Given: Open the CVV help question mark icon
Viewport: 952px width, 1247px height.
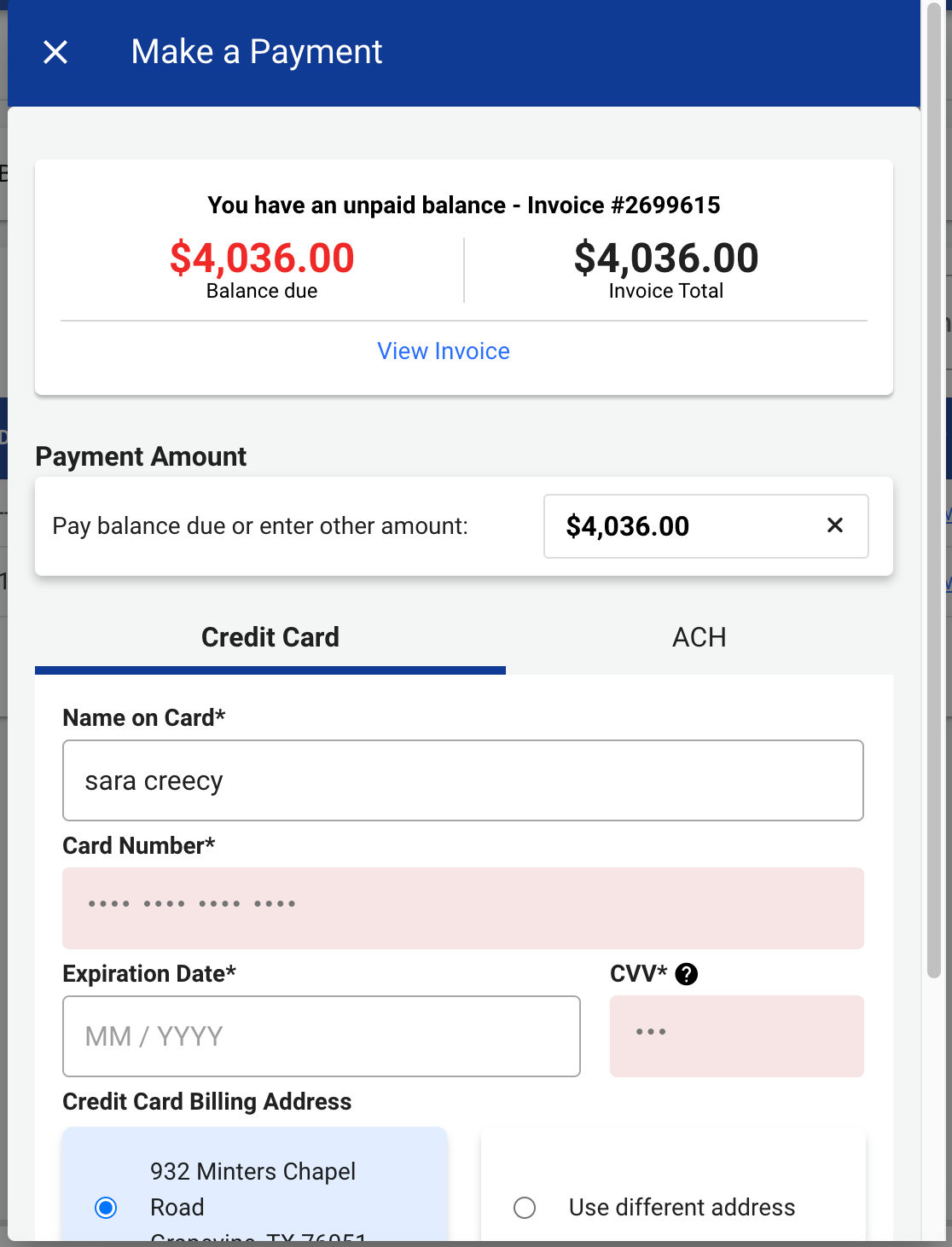Looking at the screenshot, I should [x=687, y=974].
